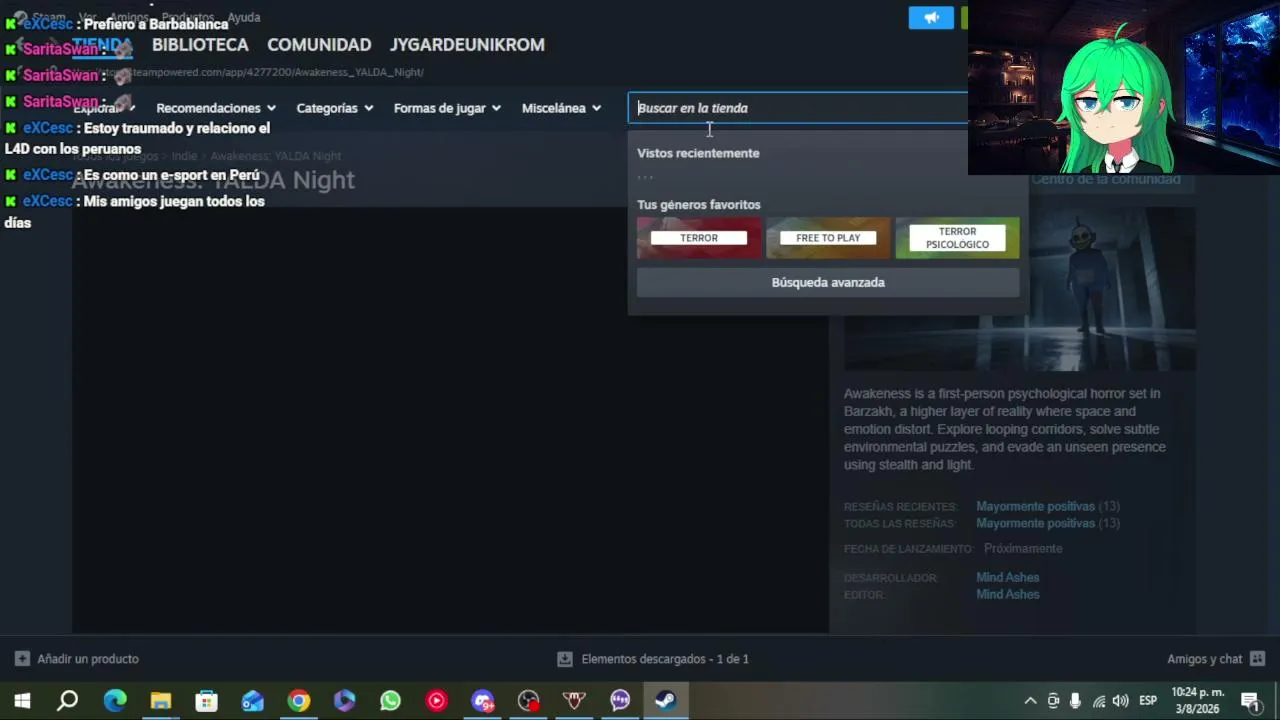Image resolution: width=1280 pixels, height=720 pixels.
Task: Open the Amigos y chat friends icon
Action: pyautogui.click(x=1258, y=659)
